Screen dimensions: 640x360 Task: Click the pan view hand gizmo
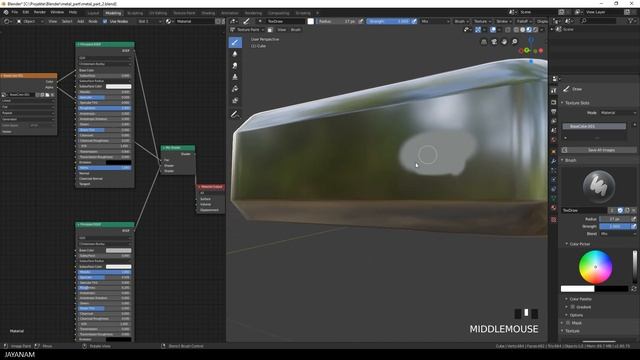(x=504, y=42)
